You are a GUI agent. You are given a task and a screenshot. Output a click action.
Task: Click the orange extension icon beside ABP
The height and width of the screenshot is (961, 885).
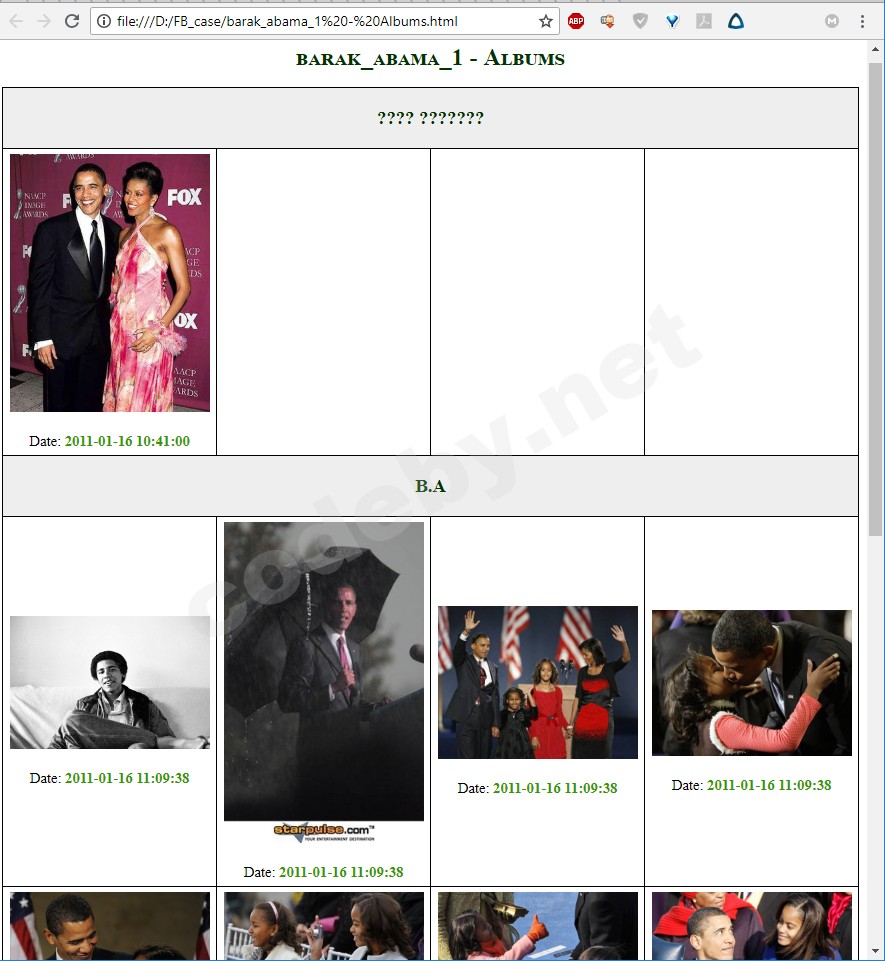[x=607, y=21]
